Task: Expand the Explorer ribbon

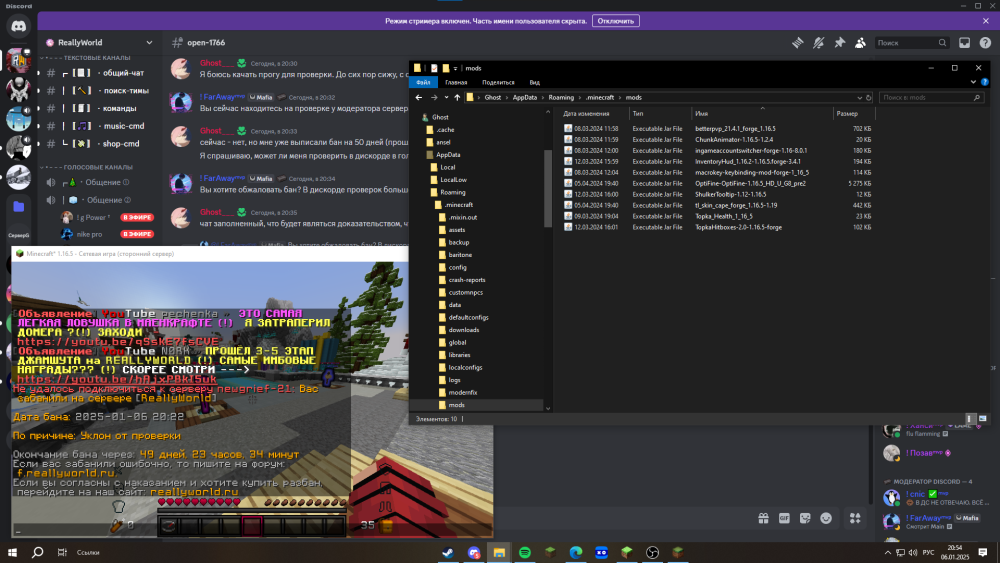Action: (x=973, y=82)
